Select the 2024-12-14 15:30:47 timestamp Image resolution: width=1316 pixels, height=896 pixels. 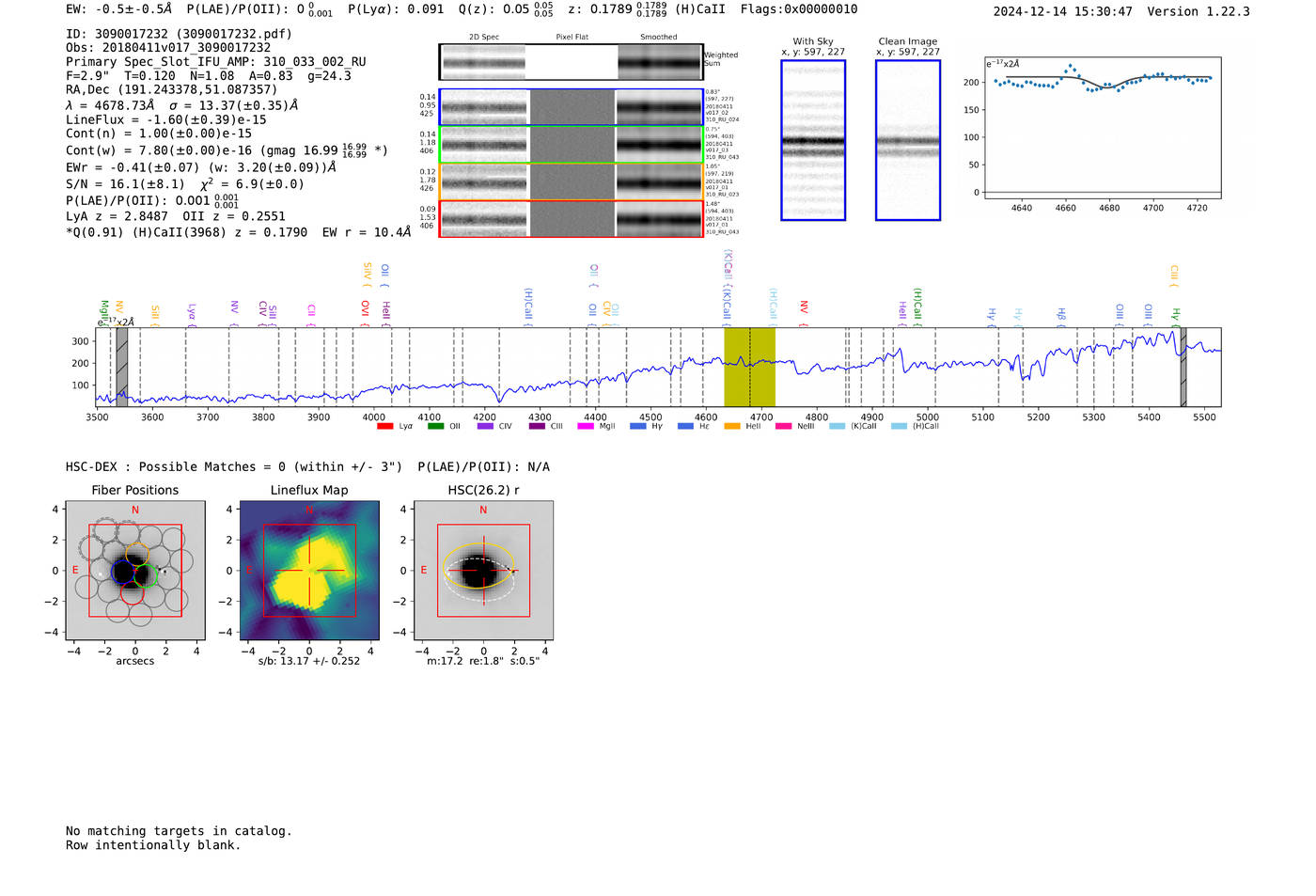pyautogui.click(x=1063, y=11)
